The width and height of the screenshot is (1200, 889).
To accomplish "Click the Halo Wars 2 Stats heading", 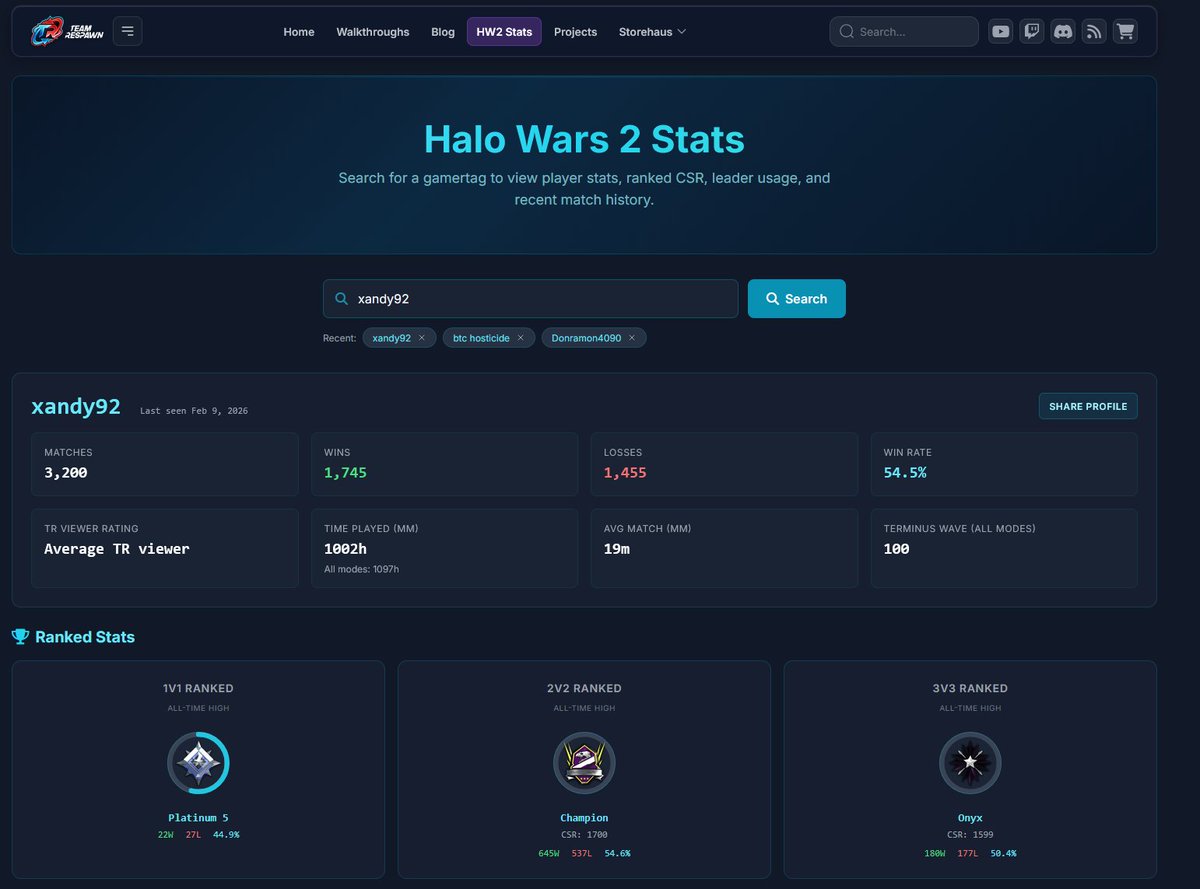I will (x=584, y=139).
